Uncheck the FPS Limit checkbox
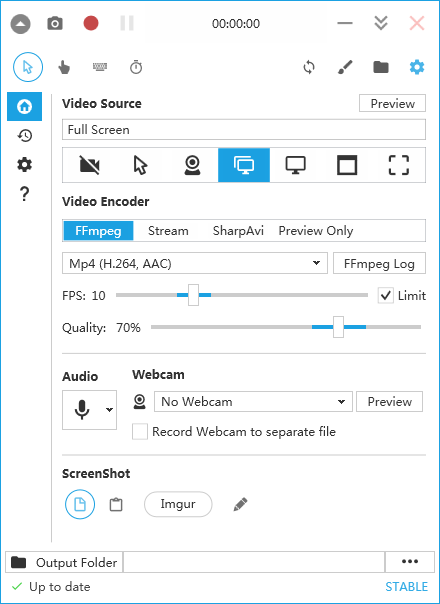 386,295
